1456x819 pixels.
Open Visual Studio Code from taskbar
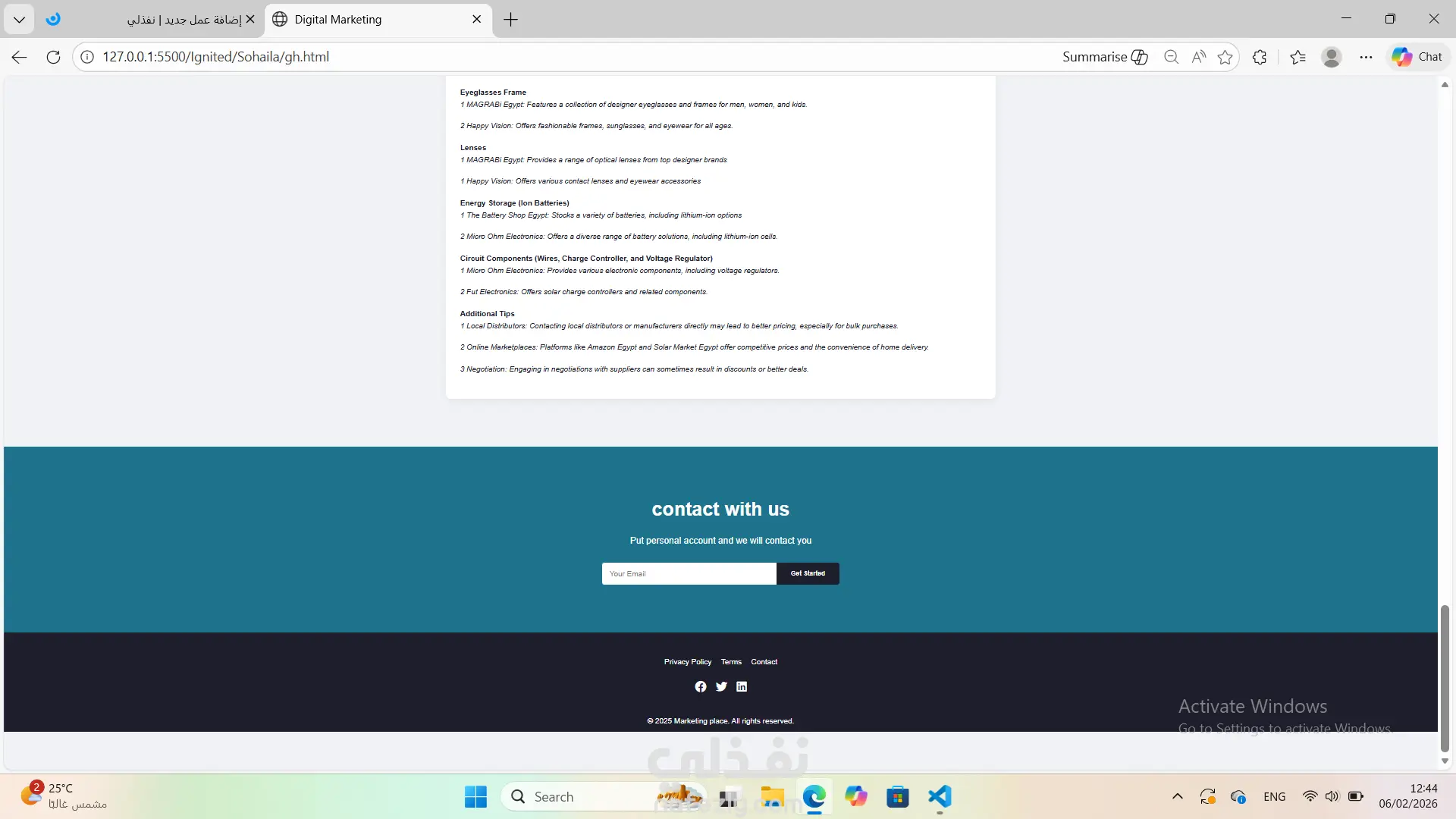click(x=939, y=797)
